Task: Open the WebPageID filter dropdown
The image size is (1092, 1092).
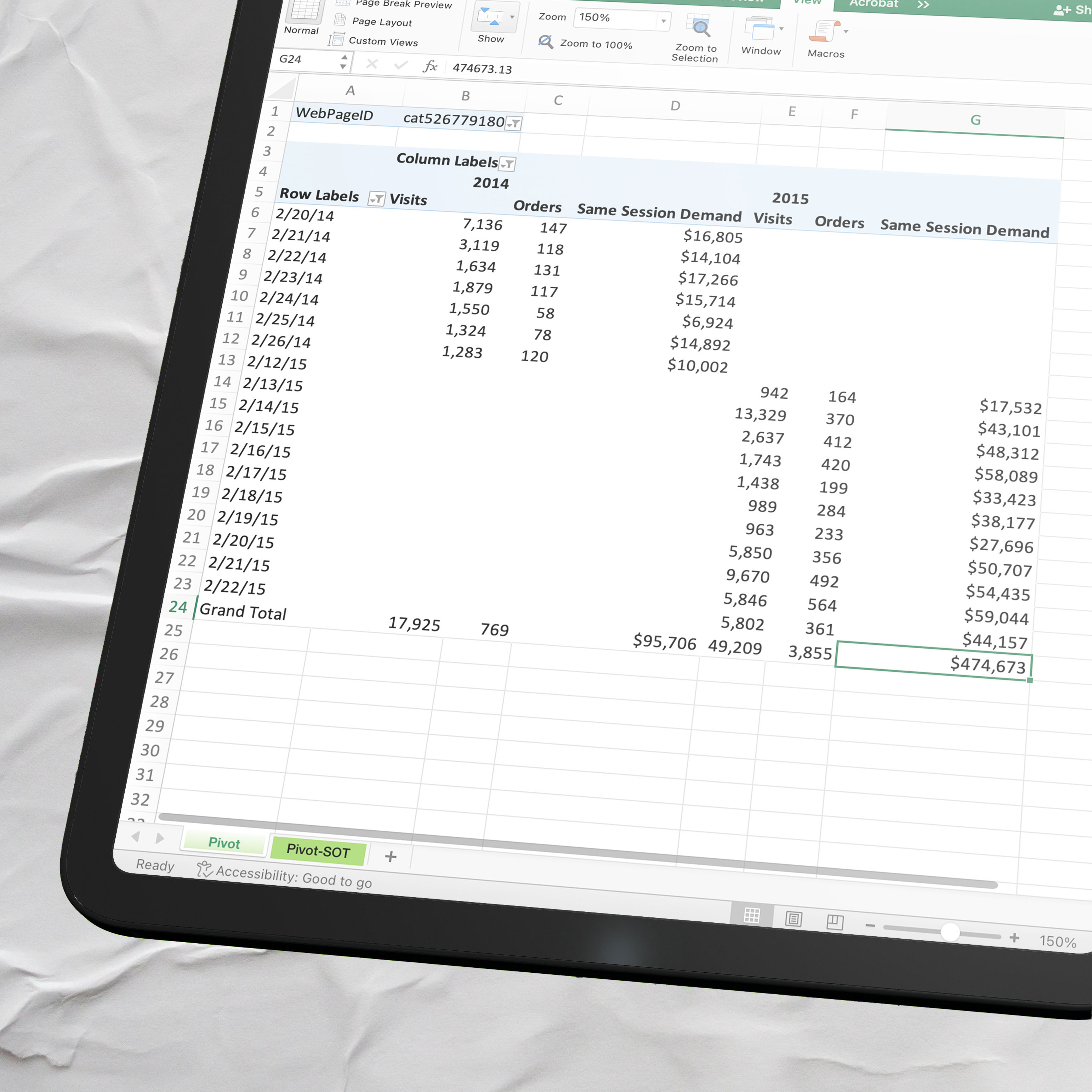Action: [x=513, y=123]
